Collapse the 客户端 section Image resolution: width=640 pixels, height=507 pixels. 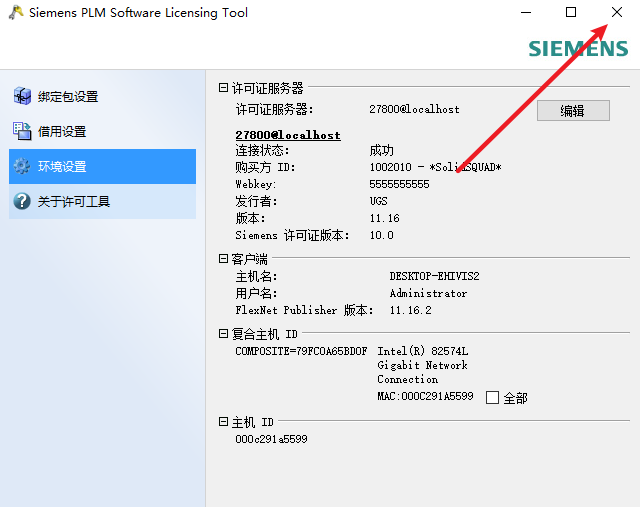(223, 258)
